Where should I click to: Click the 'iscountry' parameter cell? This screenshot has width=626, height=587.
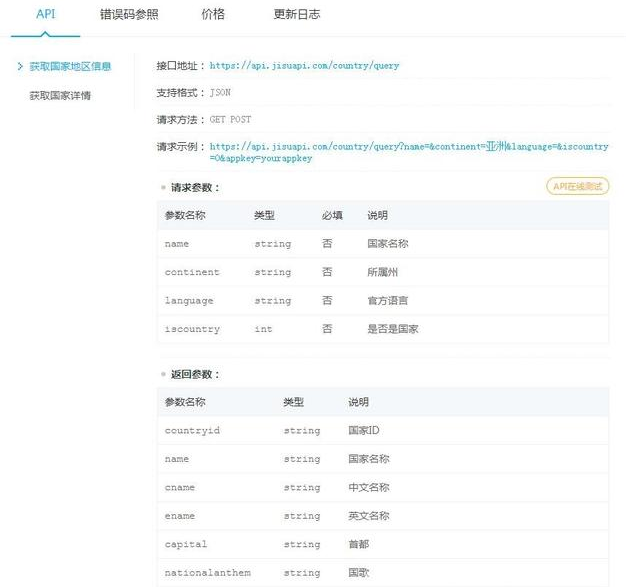tap(192, 329)
